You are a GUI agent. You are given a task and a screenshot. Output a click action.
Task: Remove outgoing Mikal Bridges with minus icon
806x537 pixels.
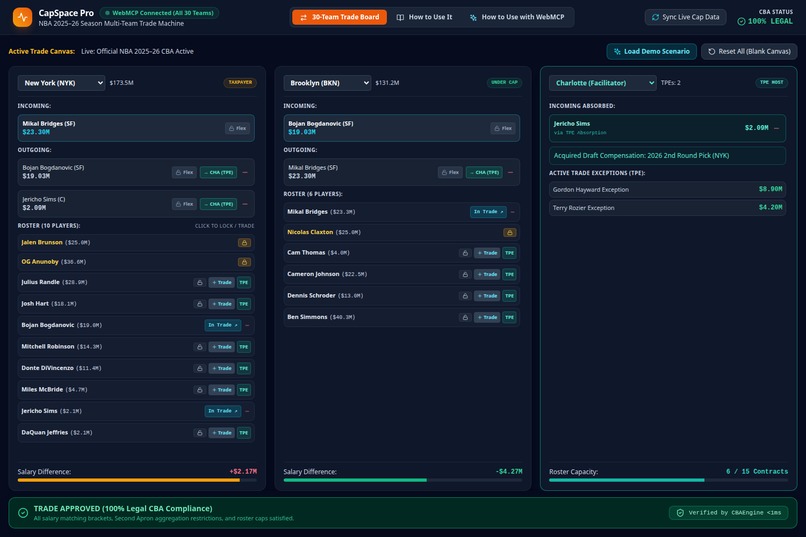[x=510, y=173]
